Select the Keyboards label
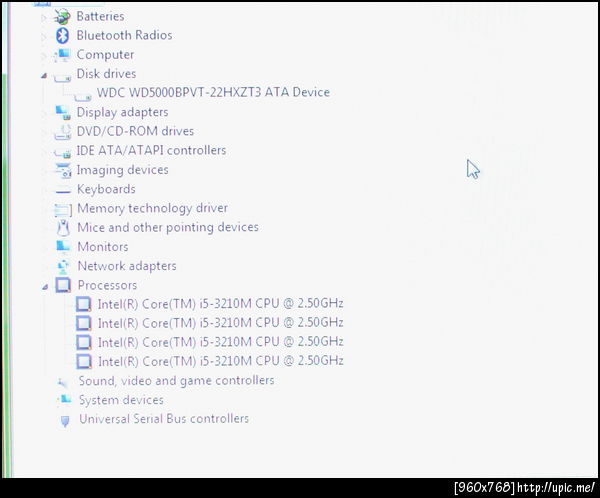 coord(106,189)
